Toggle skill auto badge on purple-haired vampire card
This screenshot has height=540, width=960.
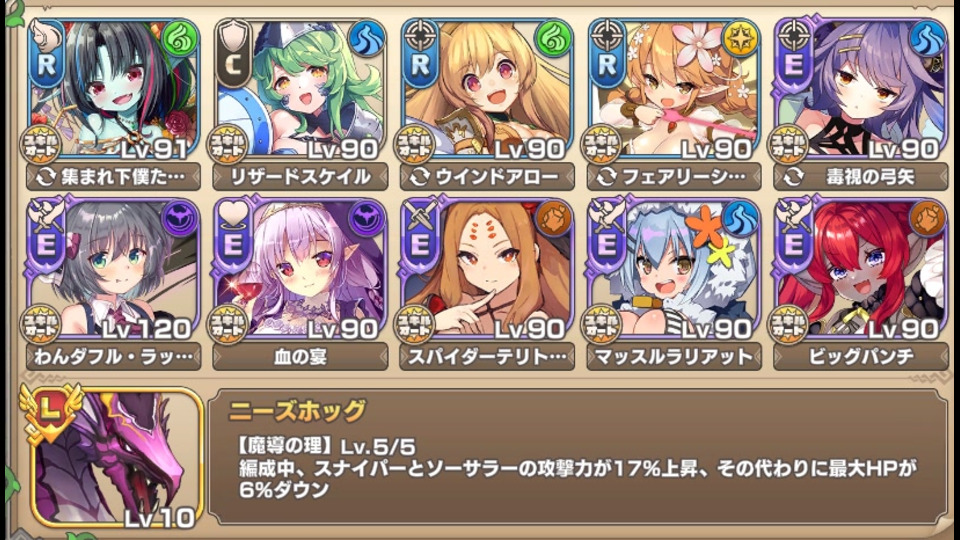(228, 324)
